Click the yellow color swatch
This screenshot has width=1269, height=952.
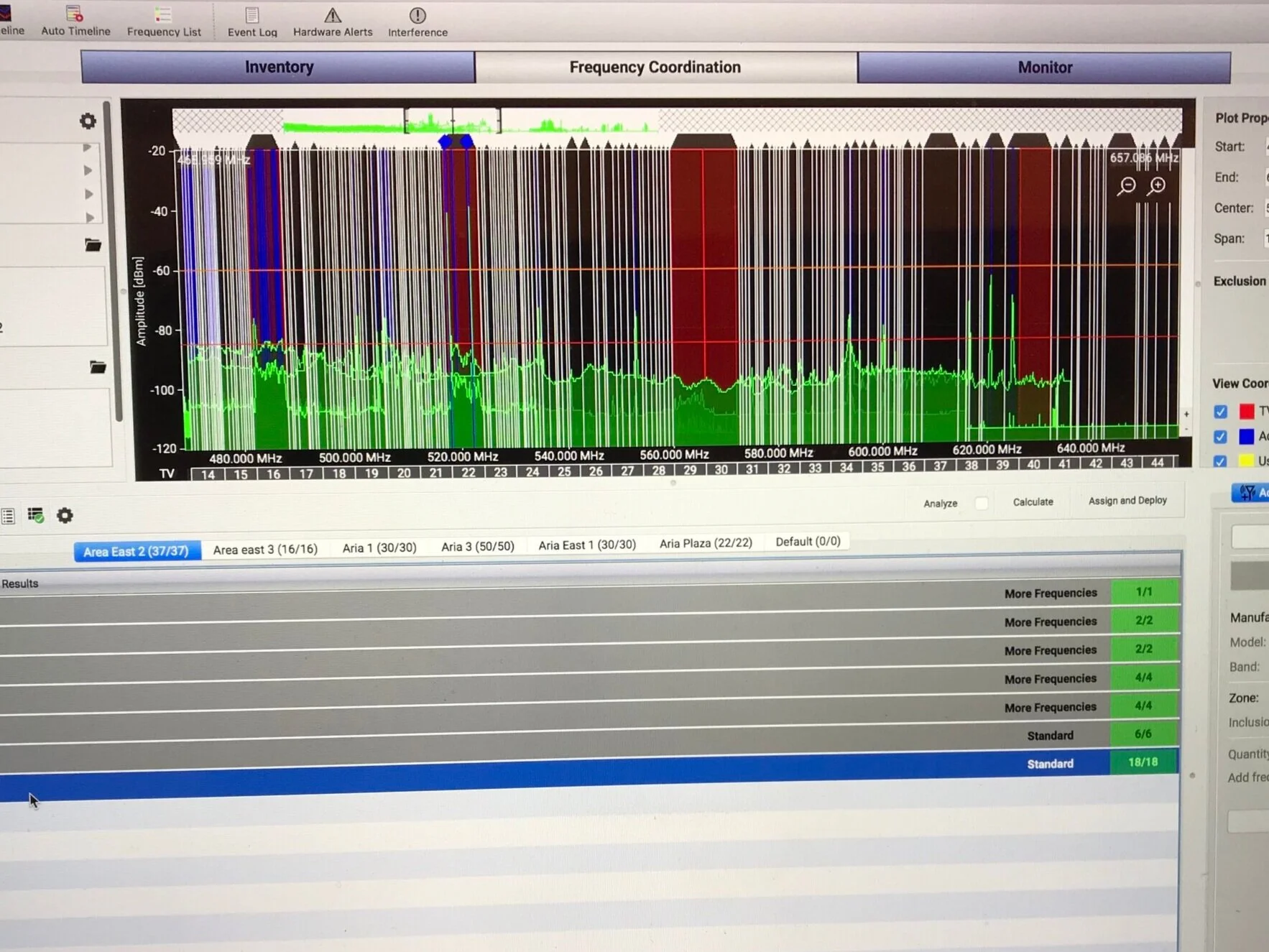(x=1247, y=461)
